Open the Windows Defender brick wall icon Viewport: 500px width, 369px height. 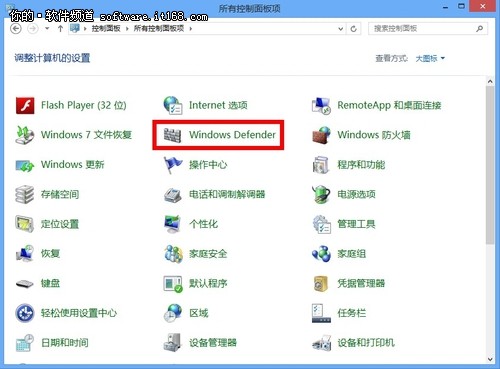click(173, 135)
